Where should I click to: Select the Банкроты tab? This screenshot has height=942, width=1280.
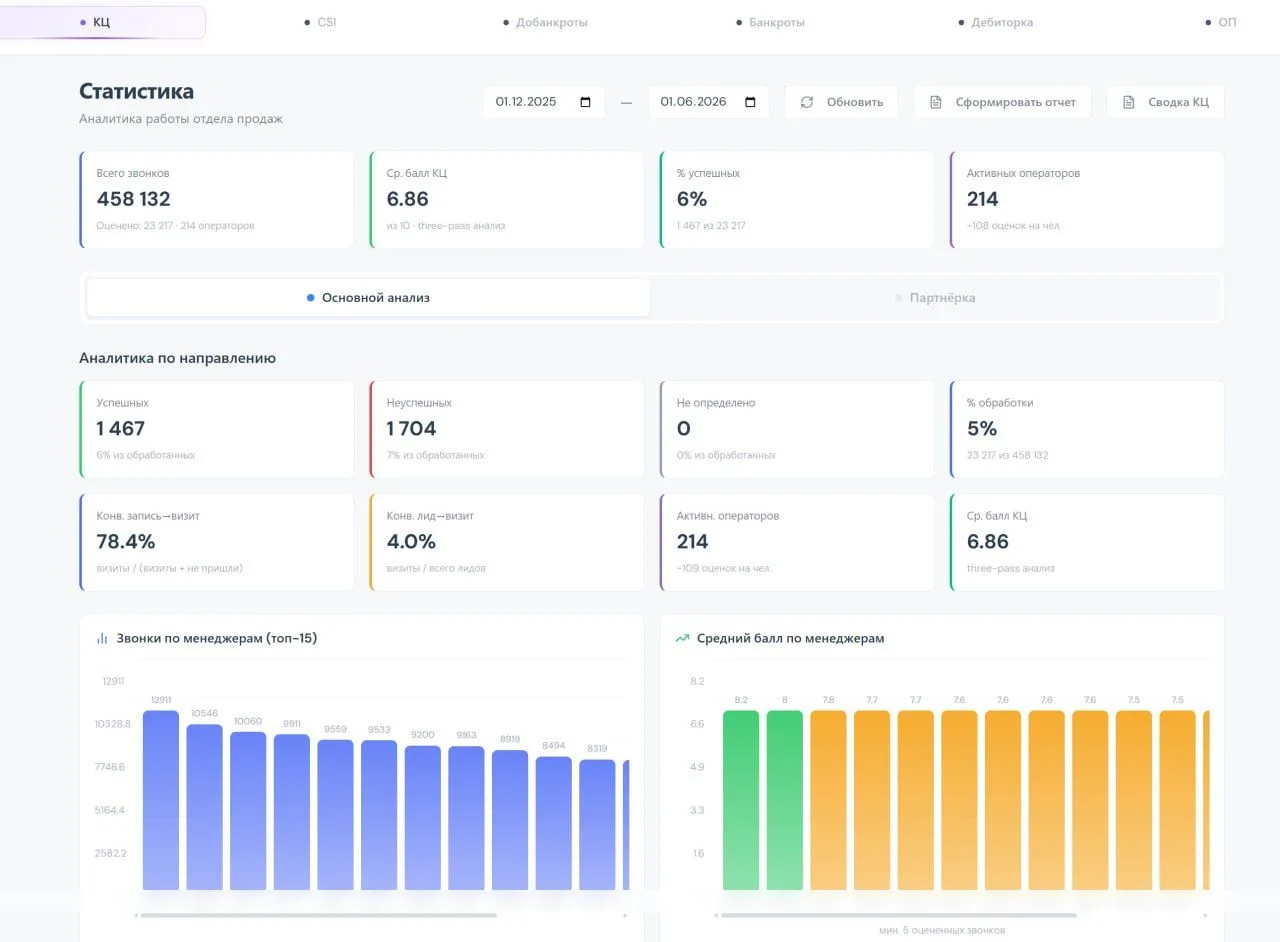pyautogui.click(x=770, y=22)
